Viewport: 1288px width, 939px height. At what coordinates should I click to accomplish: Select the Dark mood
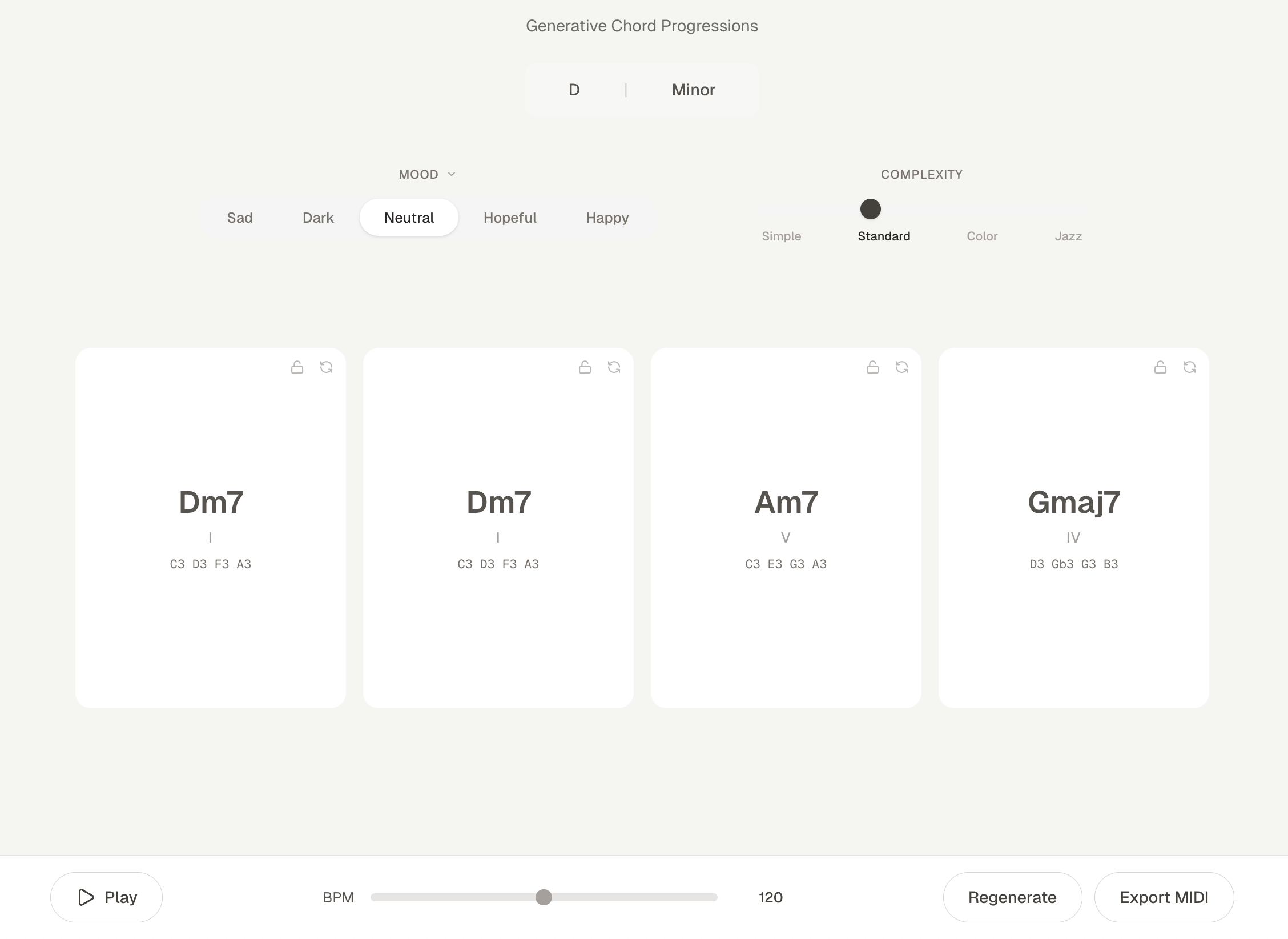[318, 218]
